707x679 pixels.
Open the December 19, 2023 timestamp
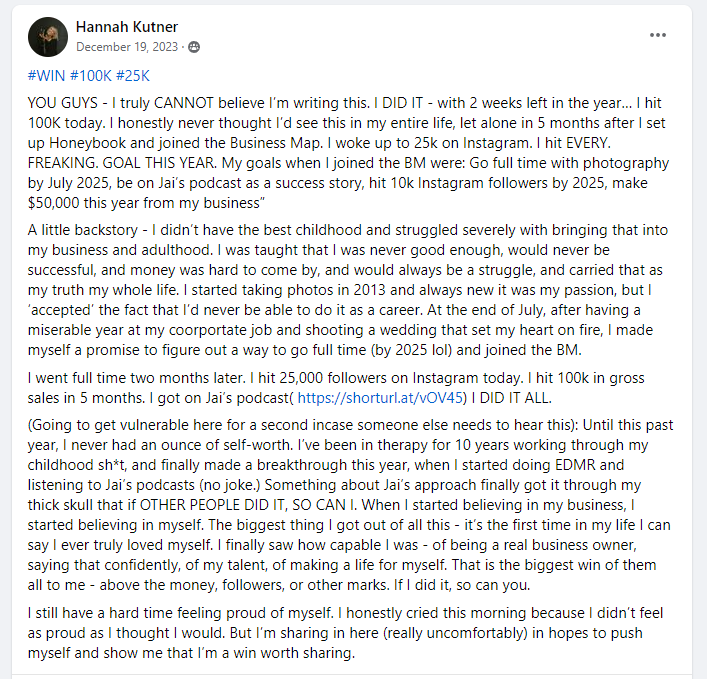(129, 46)
